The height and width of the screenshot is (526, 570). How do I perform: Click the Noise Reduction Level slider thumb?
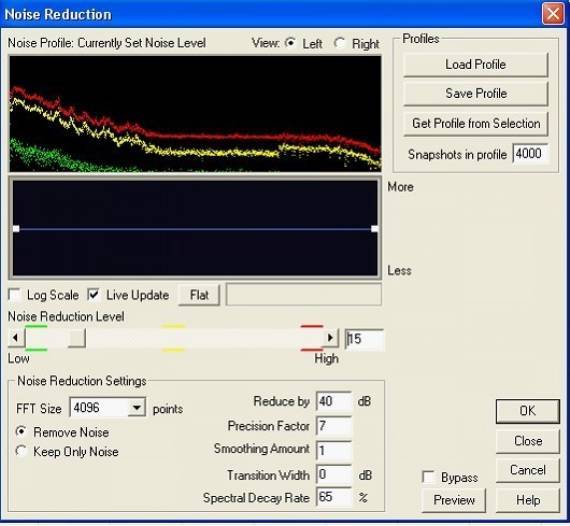point(77,338)
